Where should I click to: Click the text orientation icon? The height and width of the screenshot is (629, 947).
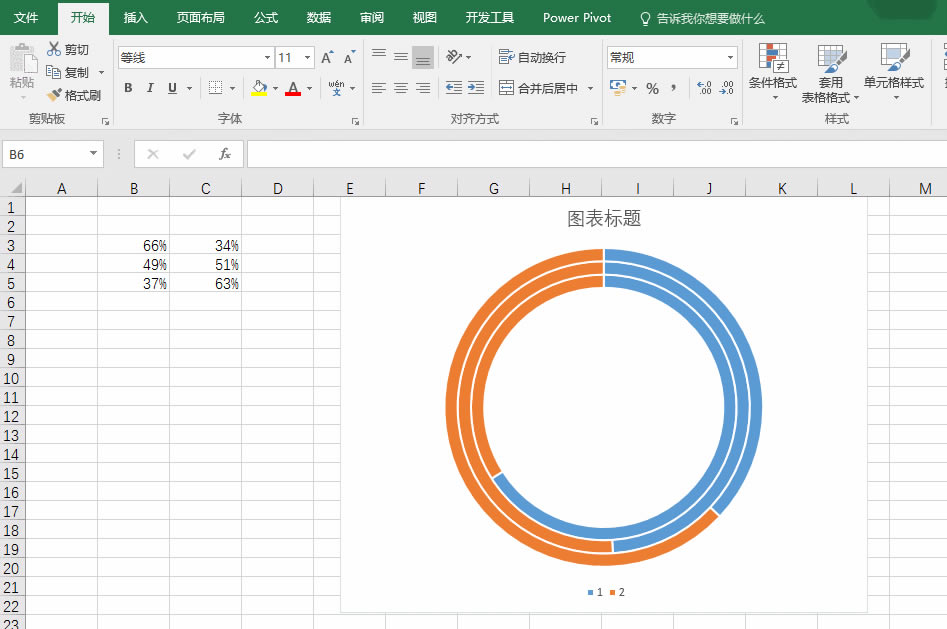(x=454, y=57)
